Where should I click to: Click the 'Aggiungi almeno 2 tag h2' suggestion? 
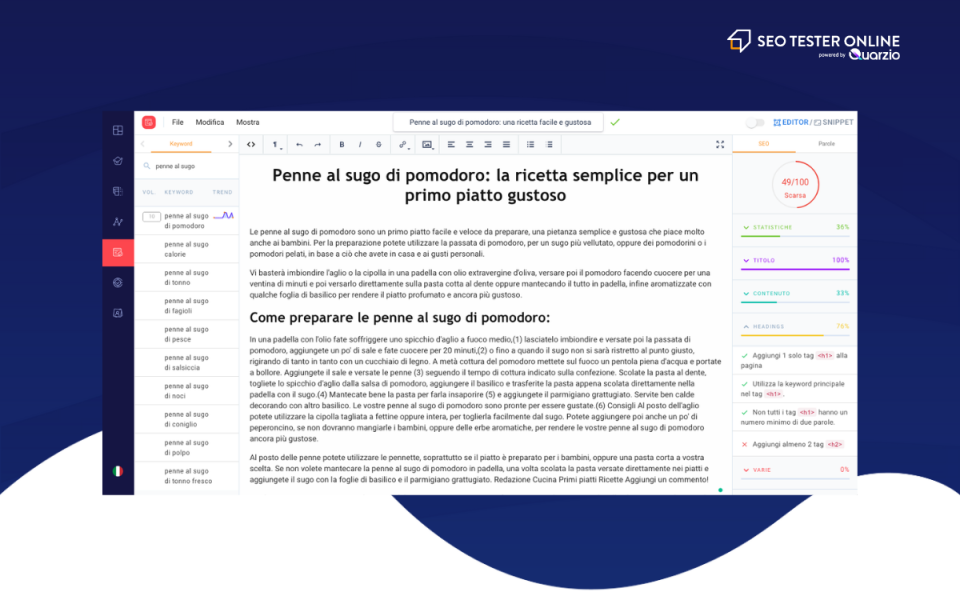795,444
